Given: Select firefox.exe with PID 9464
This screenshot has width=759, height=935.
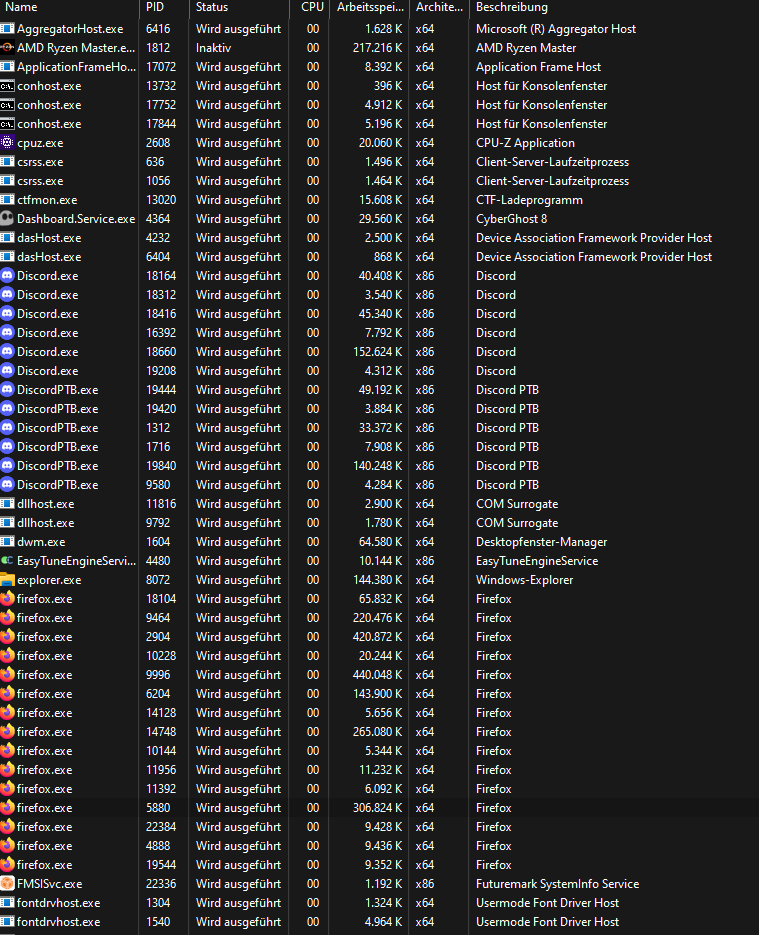Looking at the screenshot, I should coord(379,618).
